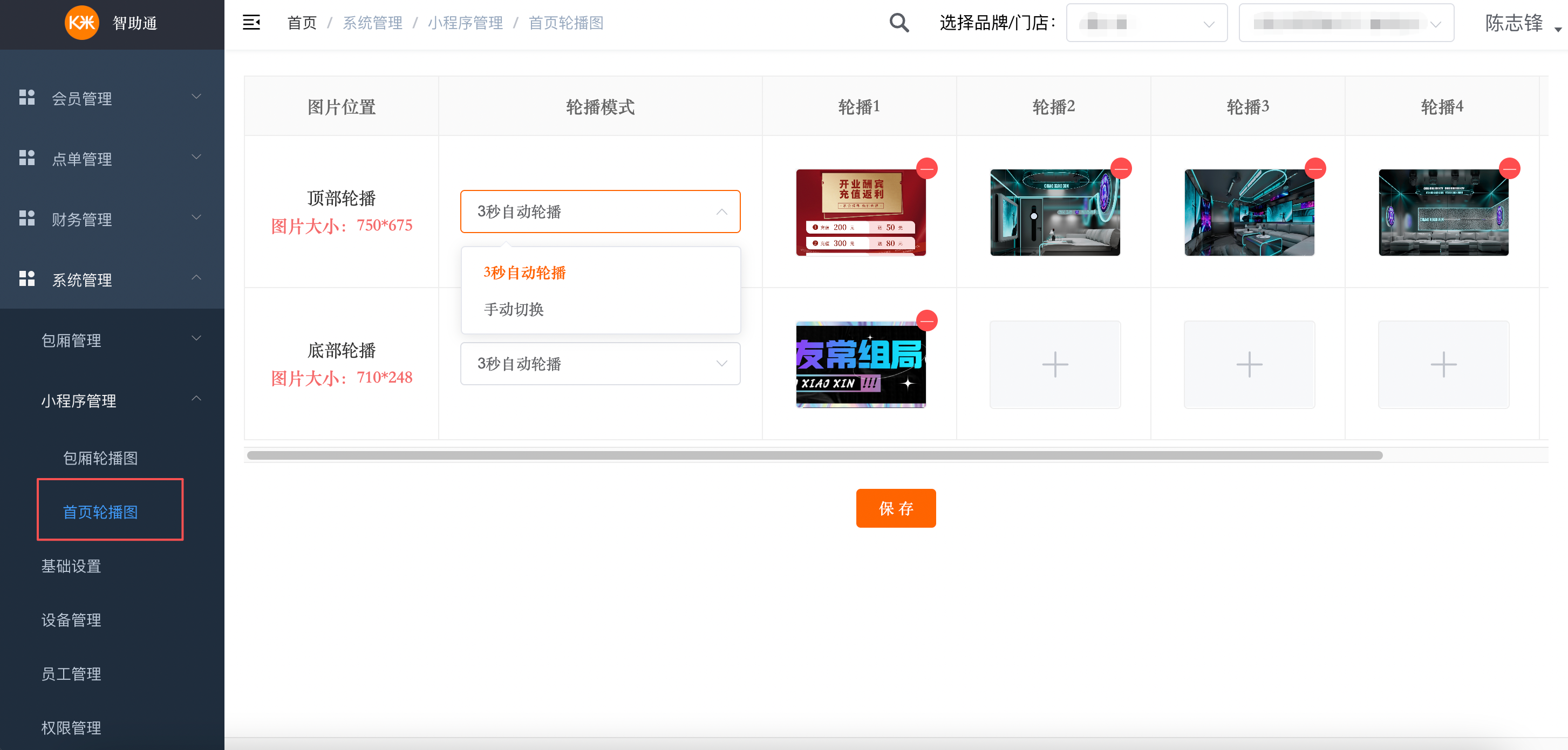Click the KK logo in the top bar
The height and width of the screenshot is (750, 1568).
(x=81, y=23)
